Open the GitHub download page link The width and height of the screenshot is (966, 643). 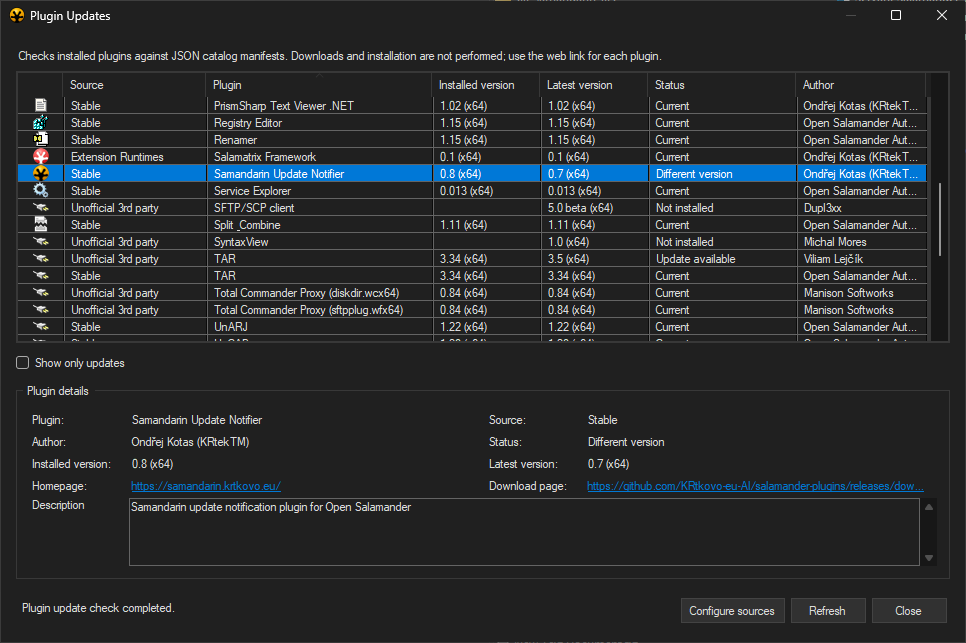[755, 486]
